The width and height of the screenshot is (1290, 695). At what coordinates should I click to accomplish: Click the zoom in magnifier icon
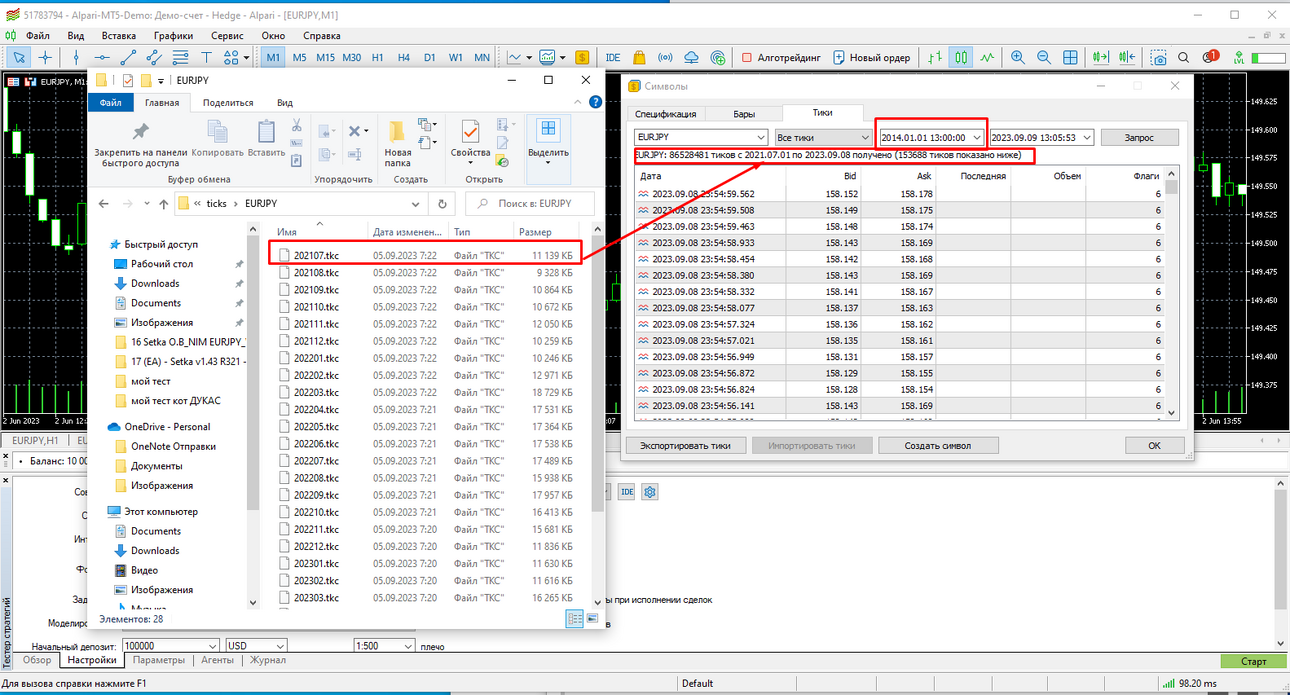click(1018, 57)
